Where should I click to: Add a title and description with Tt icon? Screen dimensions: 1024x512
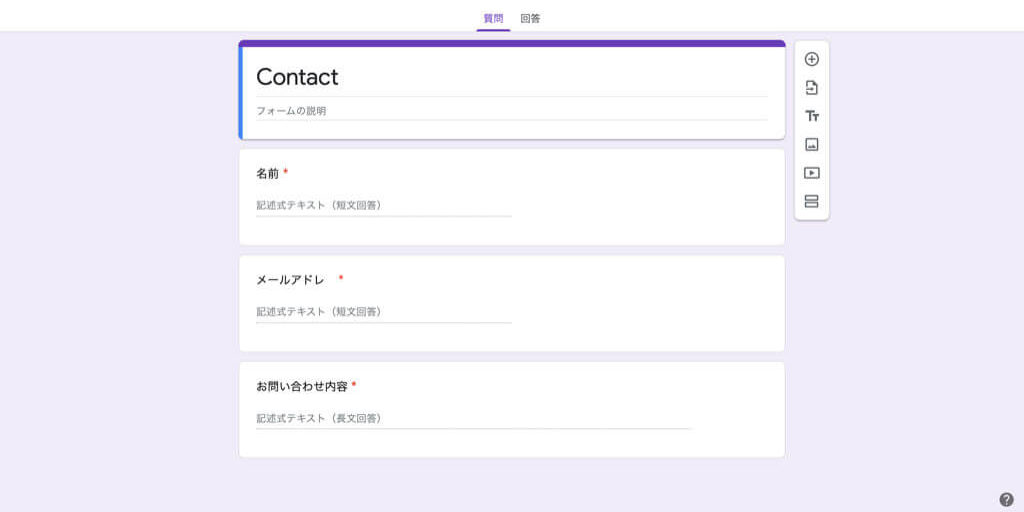pyautogui.click(x=811, y=116)
